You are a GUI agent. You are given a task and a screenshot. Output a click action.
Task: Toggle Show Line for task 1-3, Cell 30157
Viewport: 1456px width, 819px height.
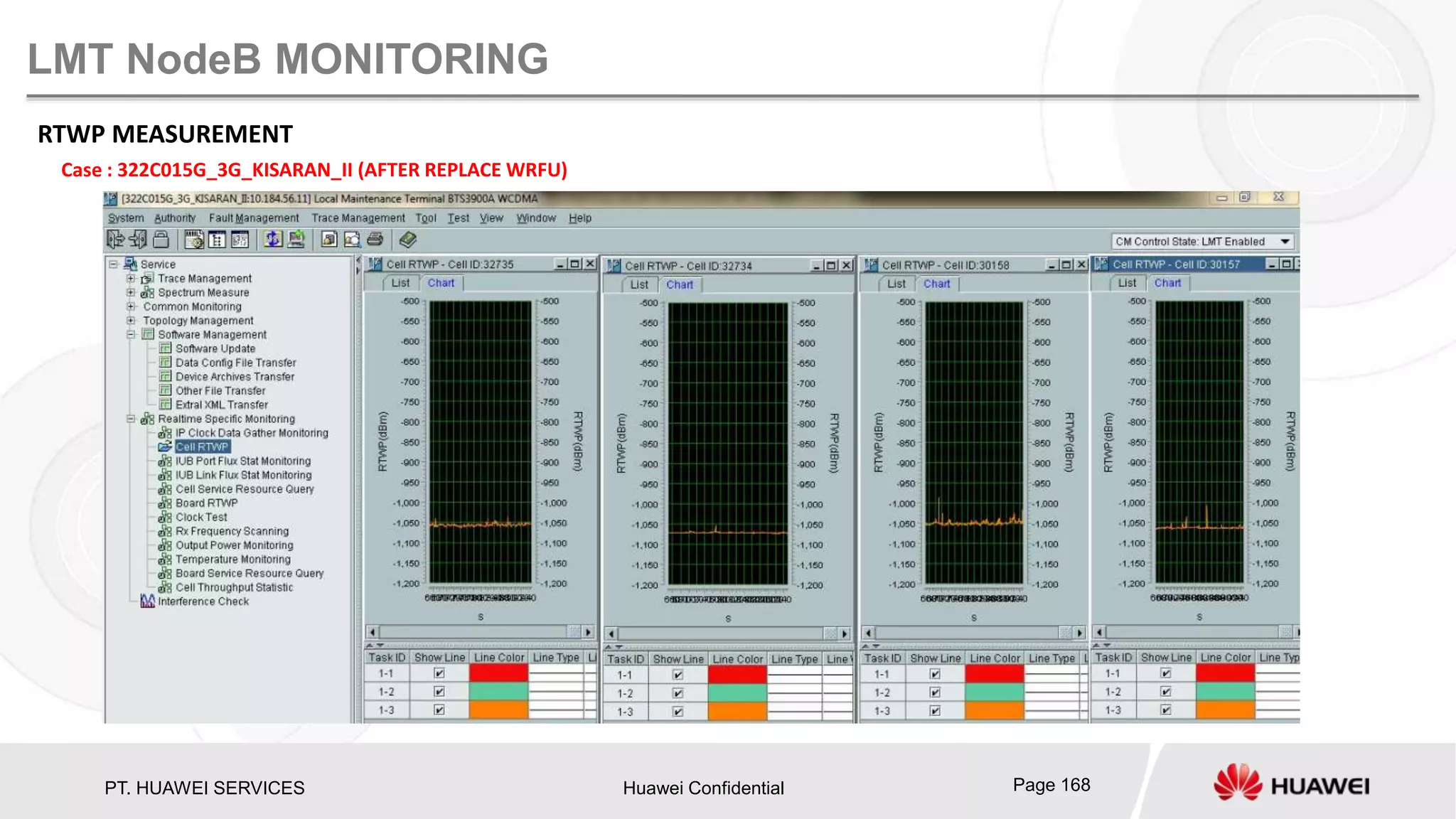[1166, 710]
